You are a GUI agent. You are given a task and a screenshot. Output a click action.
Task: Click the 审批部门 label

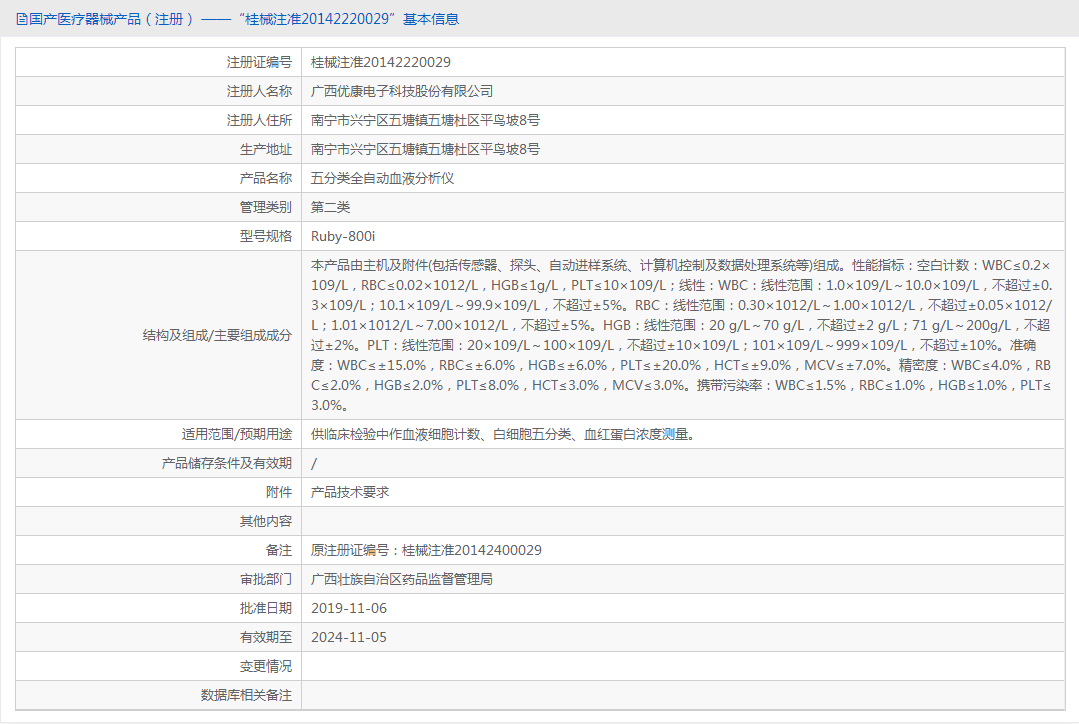[x=266, y=579]
